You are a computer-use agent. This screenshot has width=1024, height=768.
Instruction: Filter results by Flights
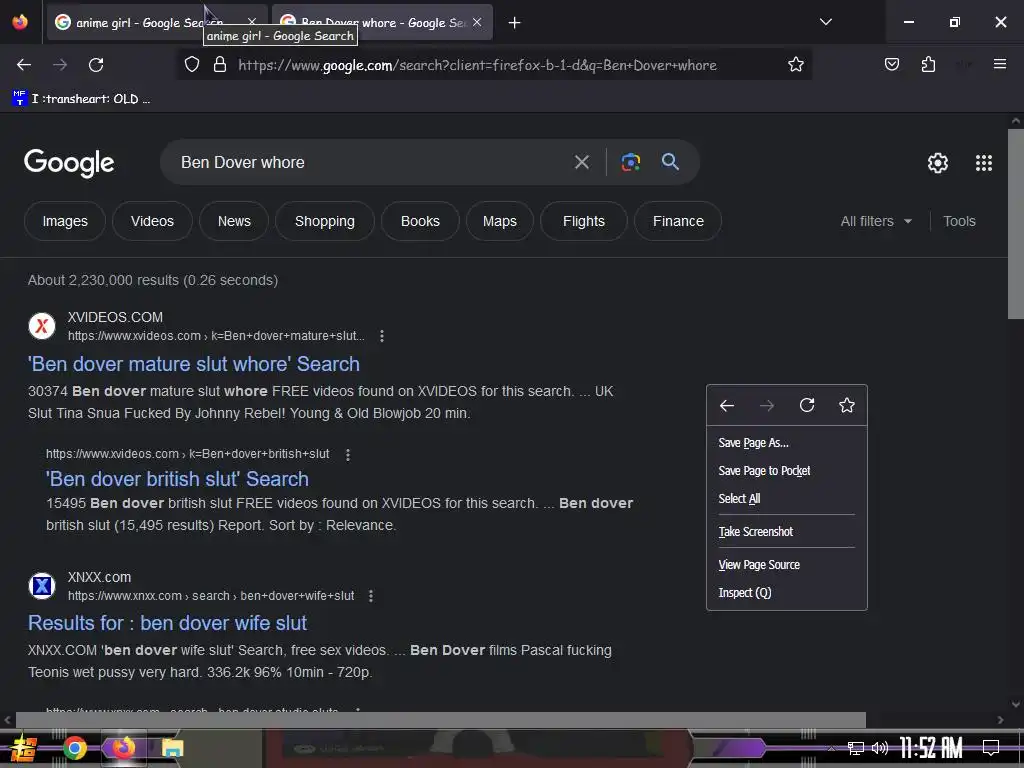(584, 221)
